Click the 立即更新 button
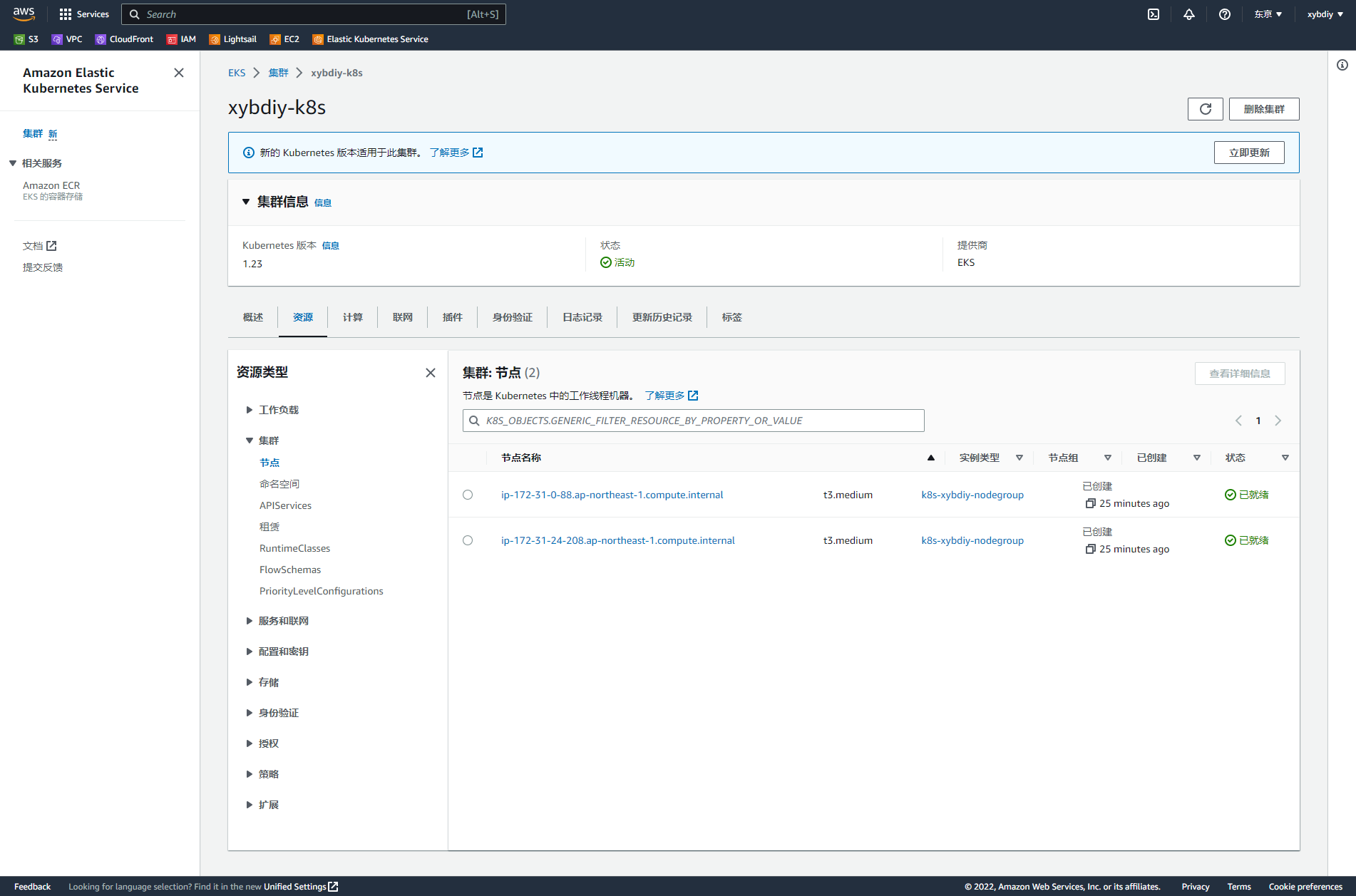The image size is (1356, 896). pos(1249,153)
